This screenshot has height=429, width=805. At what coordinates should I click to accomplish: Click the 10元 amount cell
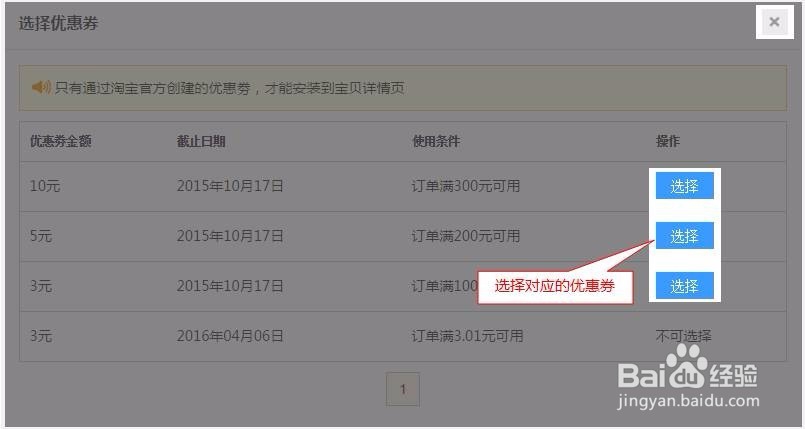tap(45, 186)
